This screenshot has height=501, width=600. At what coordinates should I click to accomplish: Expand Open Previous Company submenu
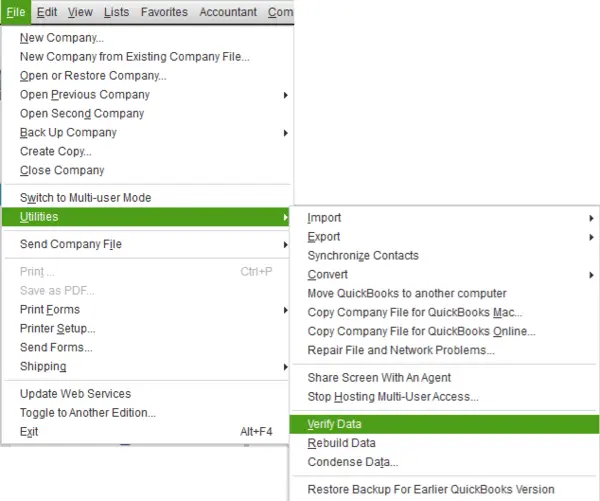click(85, 95)
